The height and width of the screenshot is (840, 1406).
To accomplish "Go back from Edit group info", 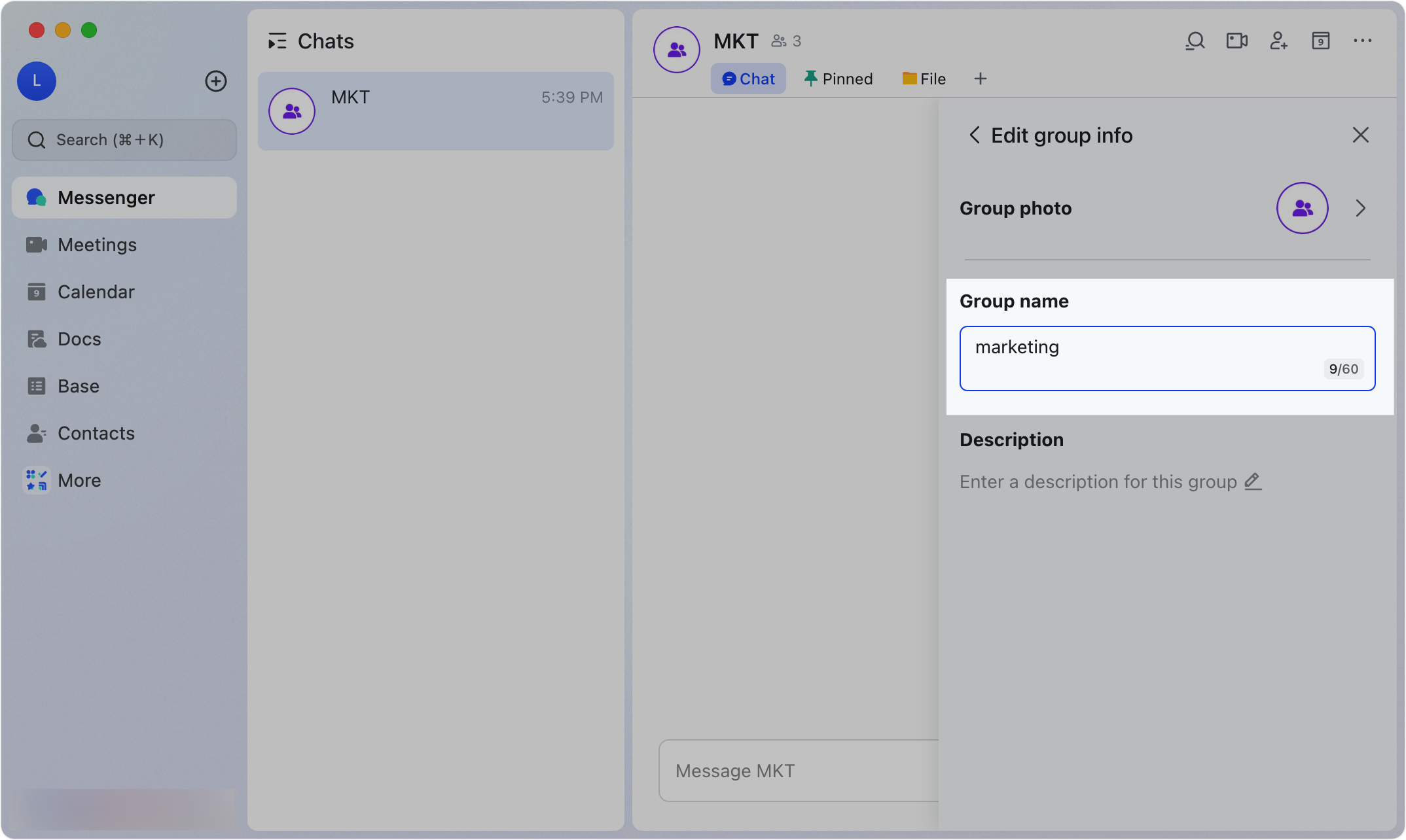I will pos(975,135).
